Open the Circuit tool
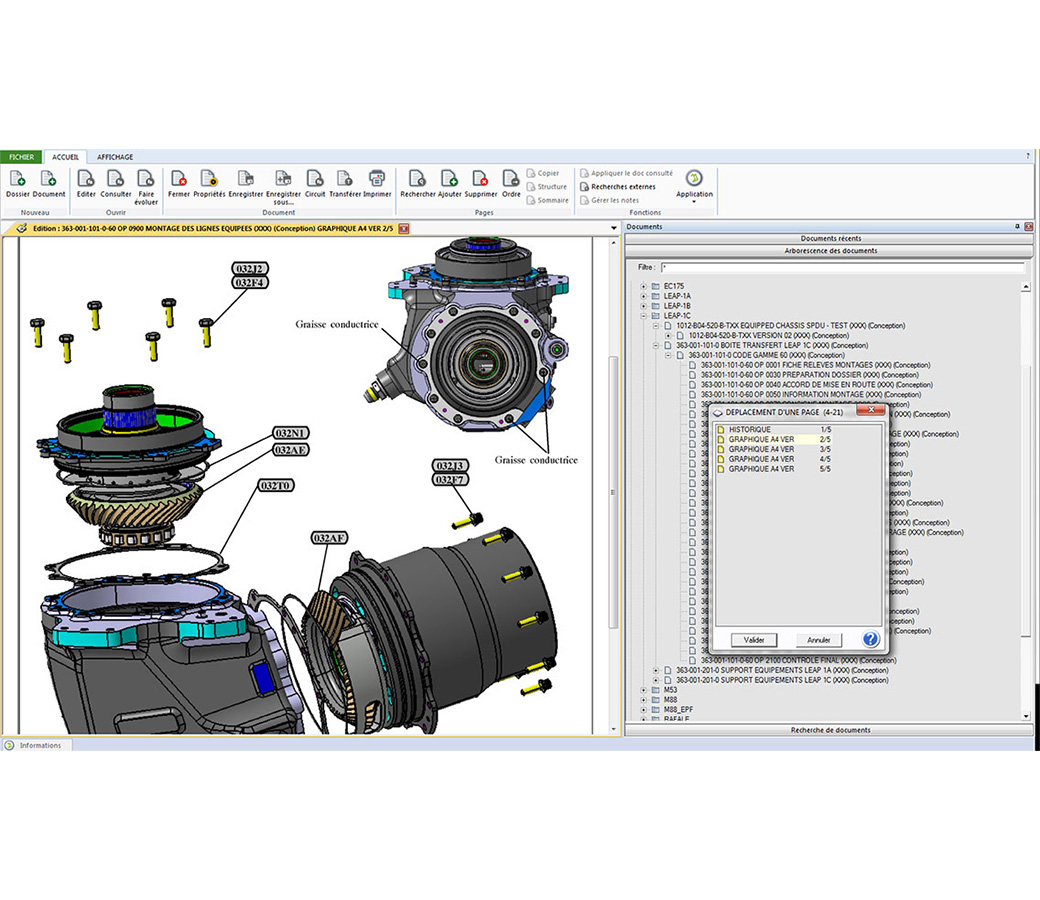 click(315, 179)
